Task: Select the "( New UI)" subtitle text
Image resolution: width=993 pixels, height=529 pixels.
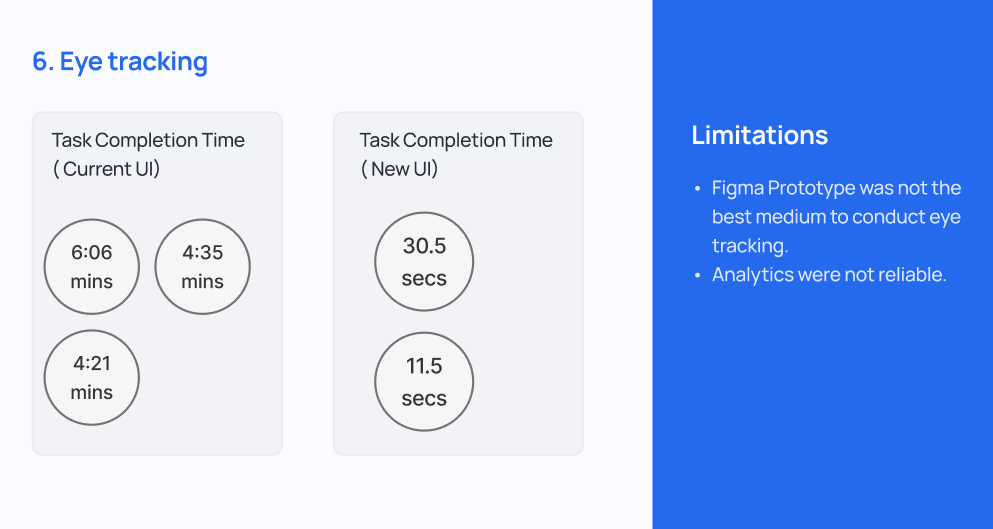Action: [400, 169]
